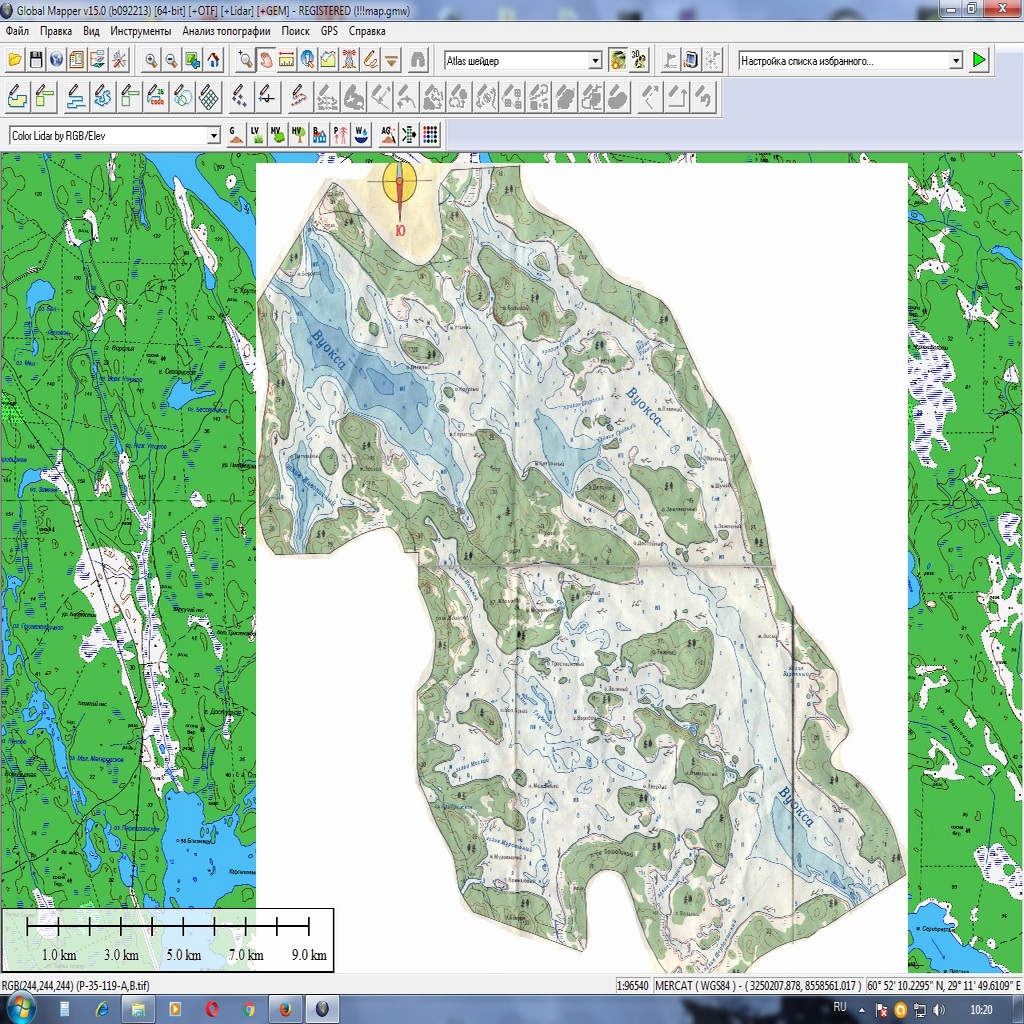Expand the Atlas shader dropdown
The height and width of the screenshot is (1024, 1024).
coord(595,61)
